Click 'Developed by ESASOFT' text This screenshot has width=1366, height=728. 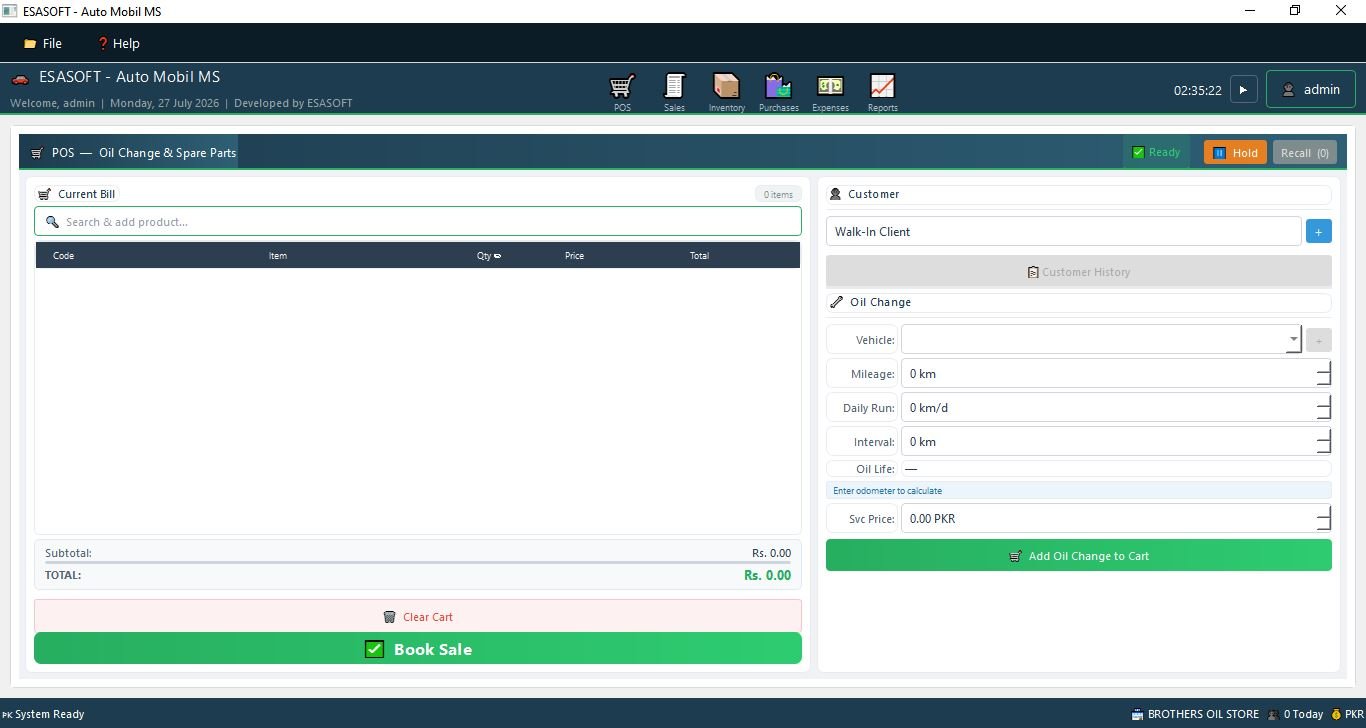(x=293, y=103)
